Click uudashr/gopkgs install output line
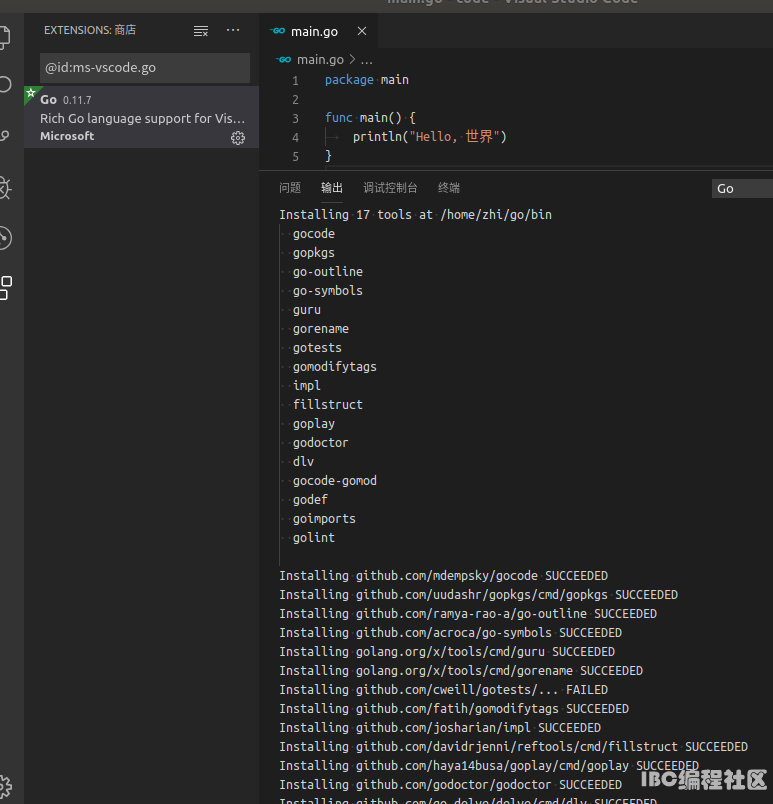 click(x=478, y=595)
